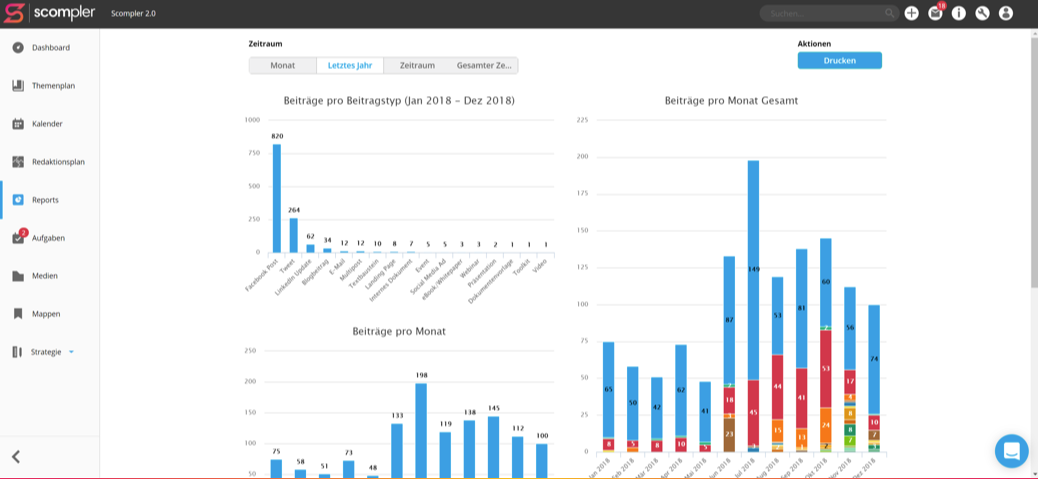
Task: Click the monthly bar labeled 133
Action: click(x=397, y=450)
